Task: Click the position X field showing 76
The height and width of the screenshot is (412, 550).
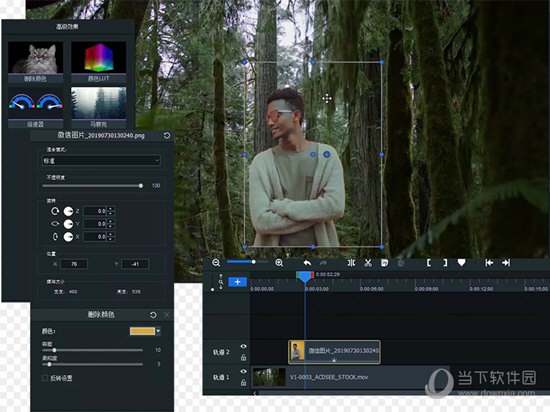Action: [74, 264]
